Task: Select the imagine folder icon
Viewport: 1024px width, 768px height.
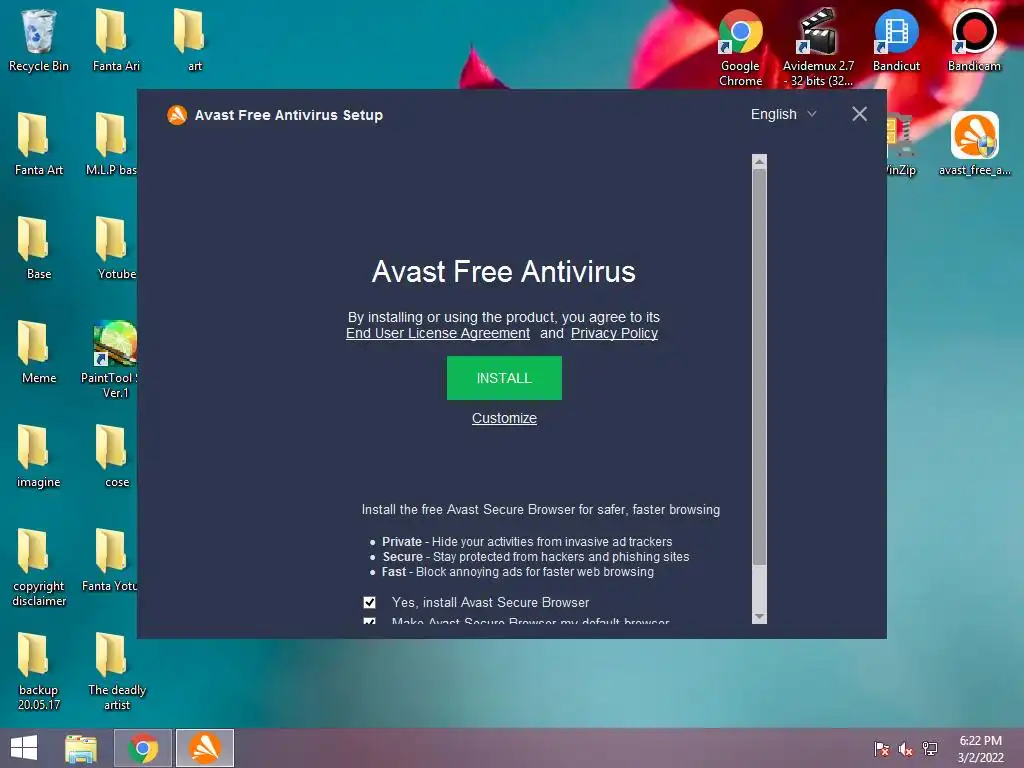Action: 39,456
